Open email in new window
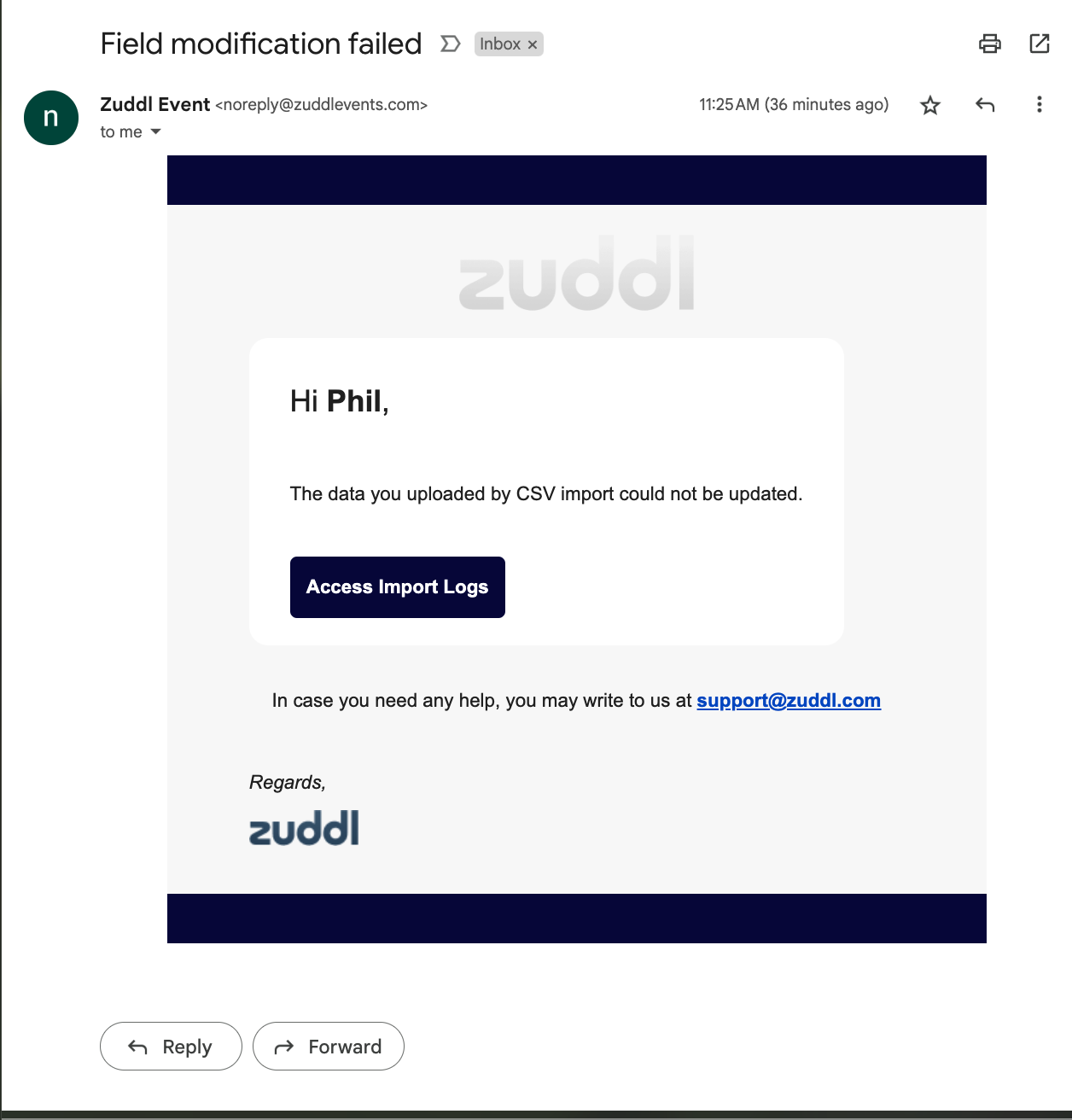Viewport: 1072px width, 1120px height. click(1039, 44)
